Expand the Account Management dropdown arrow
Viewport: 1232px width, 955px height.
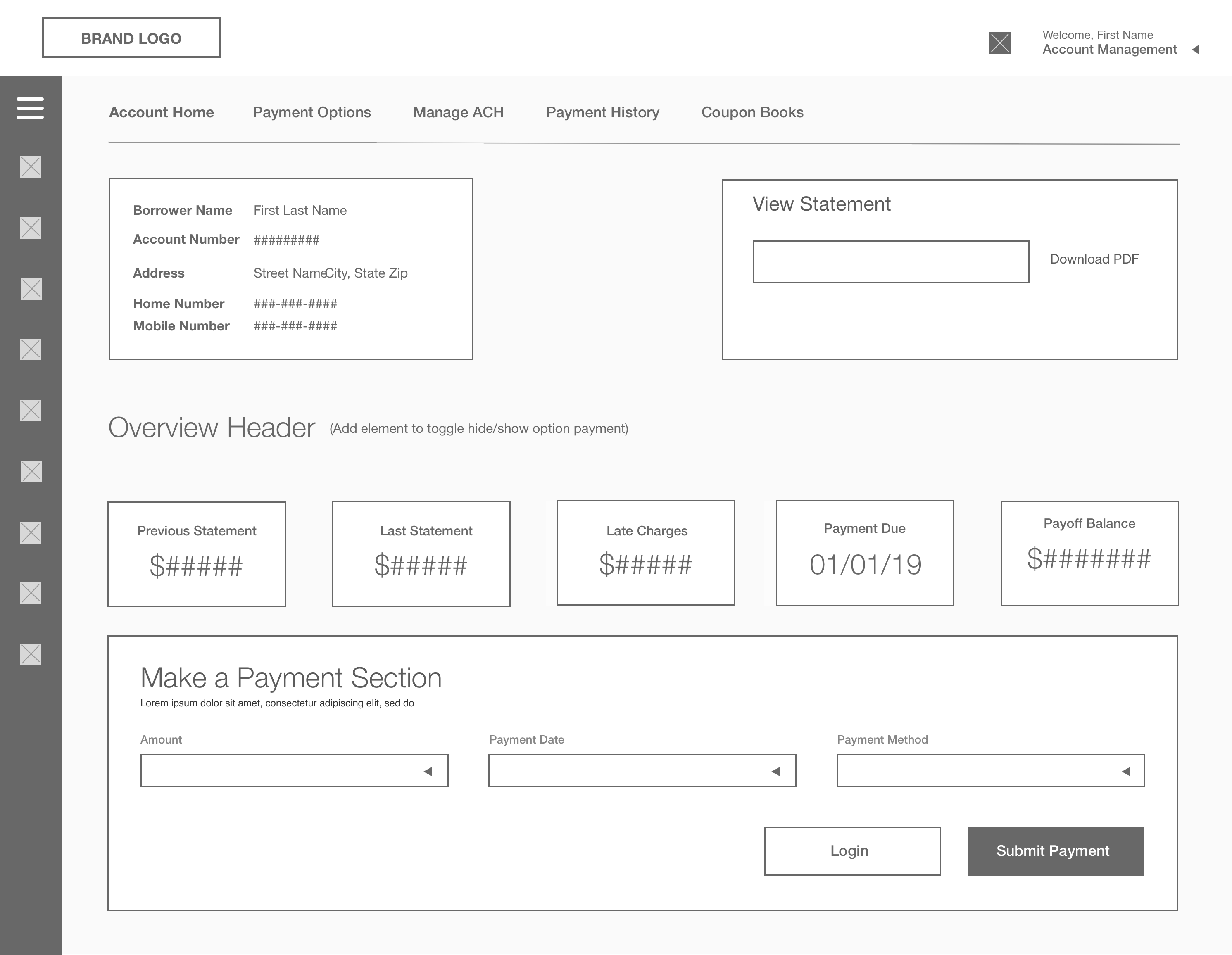pyautogui.click(x=1195, y=50)
